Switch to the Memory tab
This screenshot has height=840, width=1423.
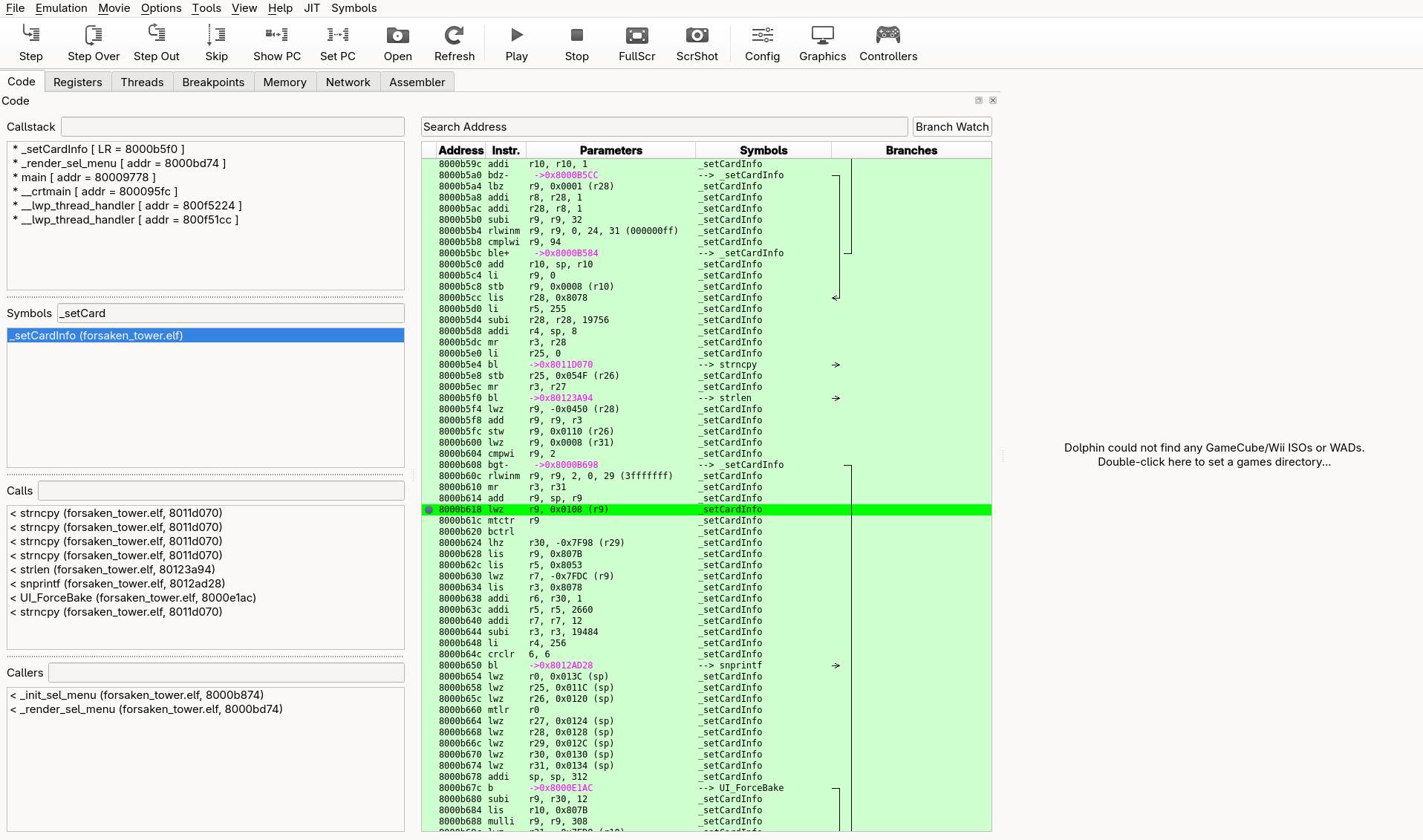[284, 82]
